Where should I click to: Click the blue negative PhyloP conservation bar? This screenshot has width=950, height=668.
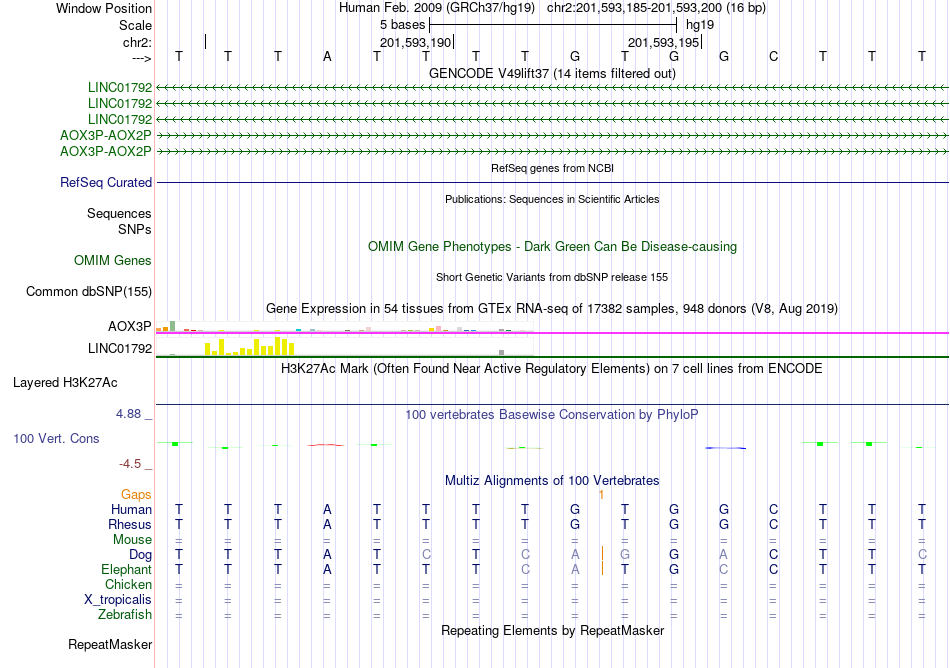point(725,448)
